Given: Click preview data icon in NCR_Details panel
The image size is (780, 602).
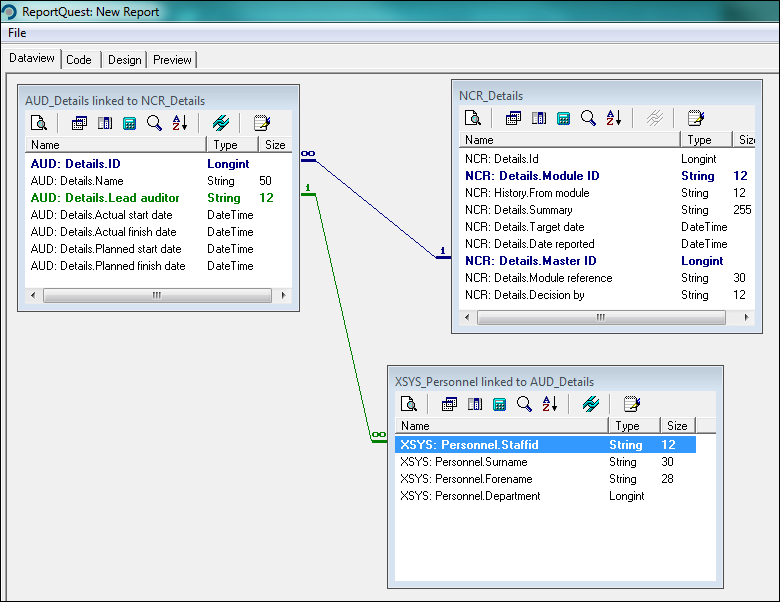Looking at the screenshot, I should tap(473, 118).
